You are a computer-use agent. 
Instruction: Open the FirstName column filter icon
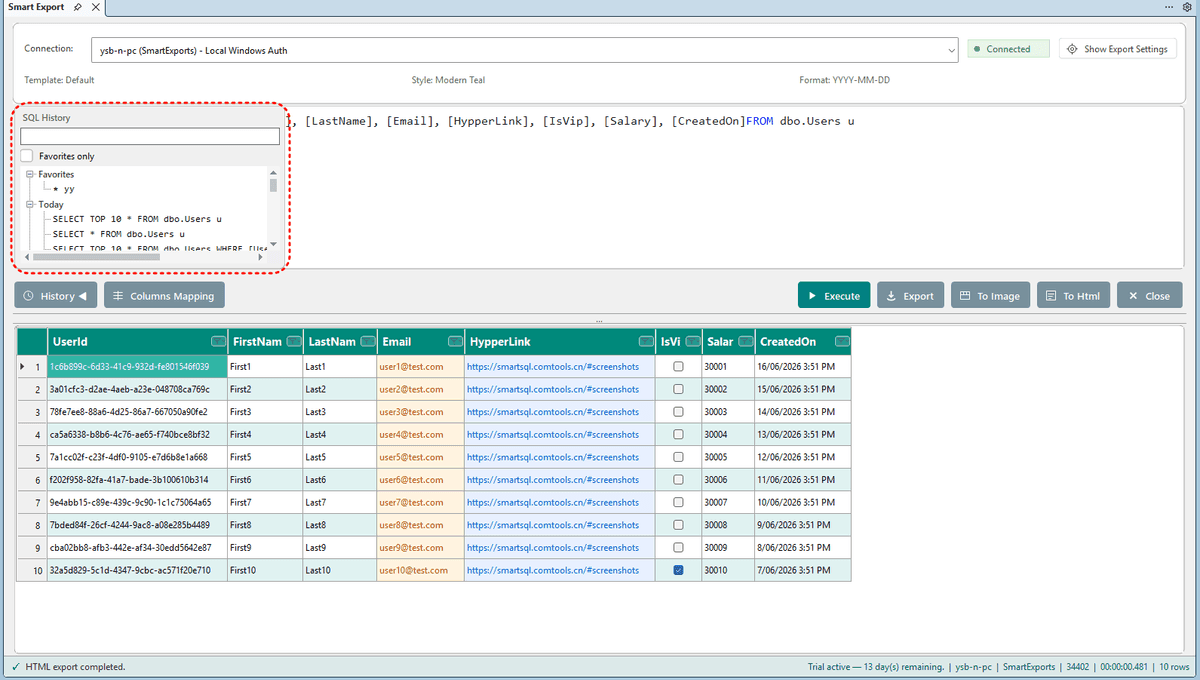click(293, 341)
